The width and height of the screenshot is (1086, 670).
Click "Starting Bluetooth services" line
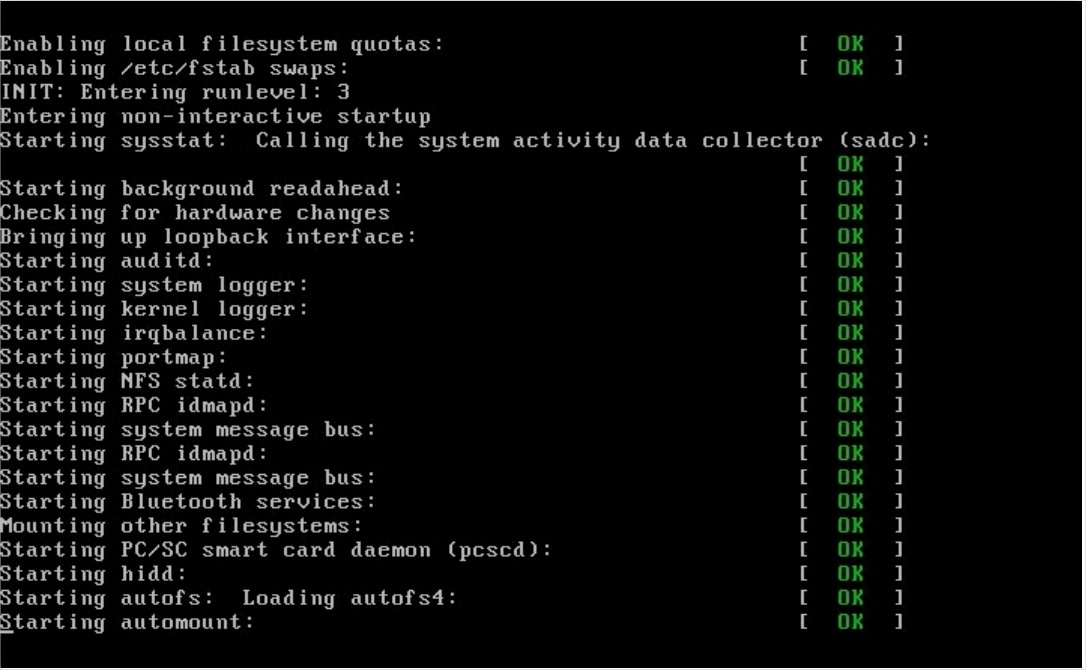(x=188, y=501)
